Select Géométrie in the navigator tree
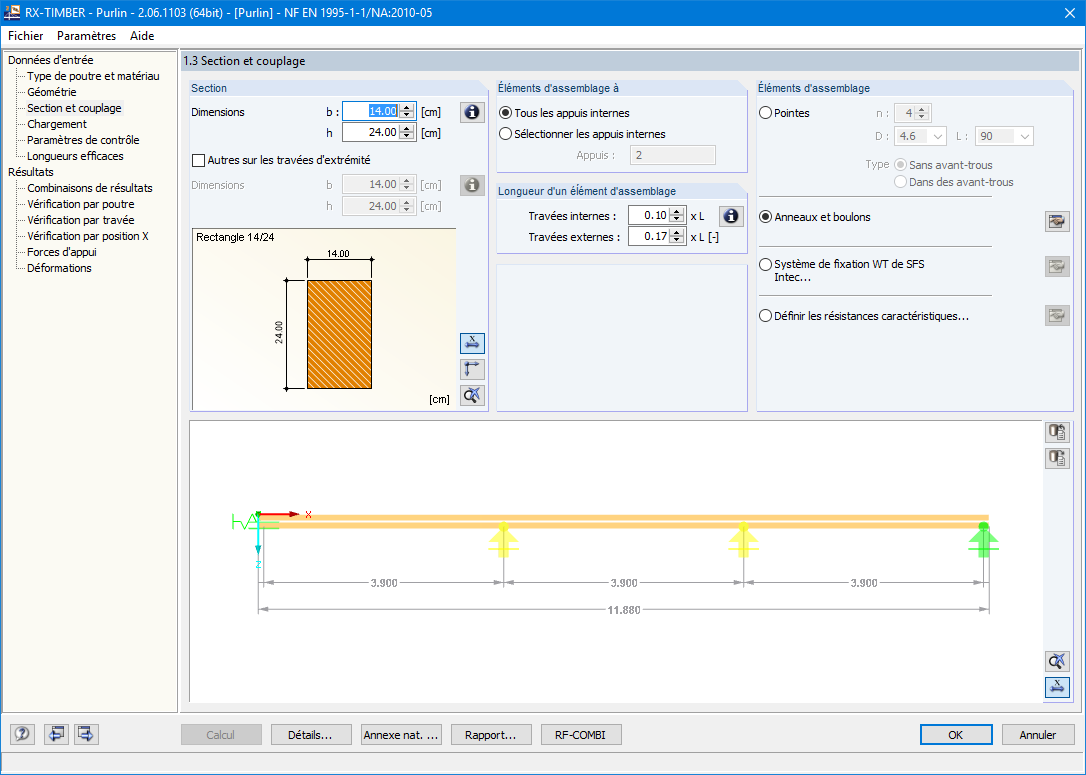 click(x=52, y=92)
